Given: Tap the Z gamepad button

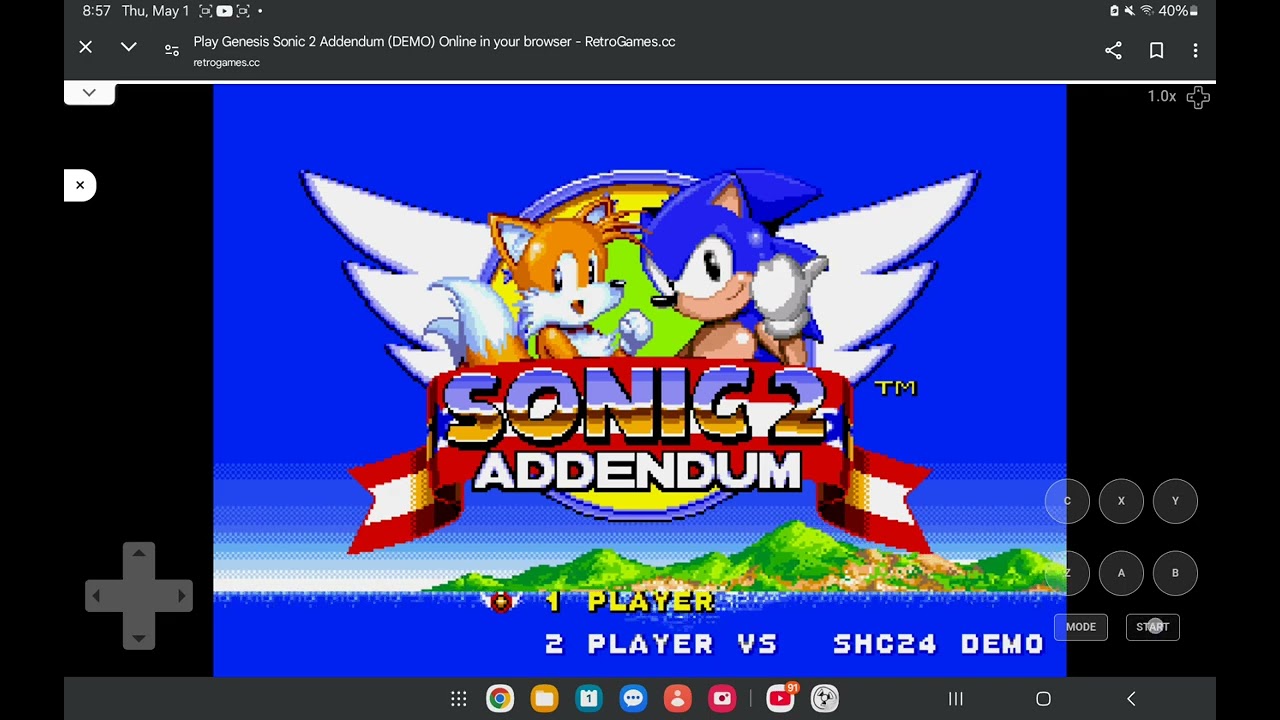Looking at the screenshot, I should tap(1067, 573).
